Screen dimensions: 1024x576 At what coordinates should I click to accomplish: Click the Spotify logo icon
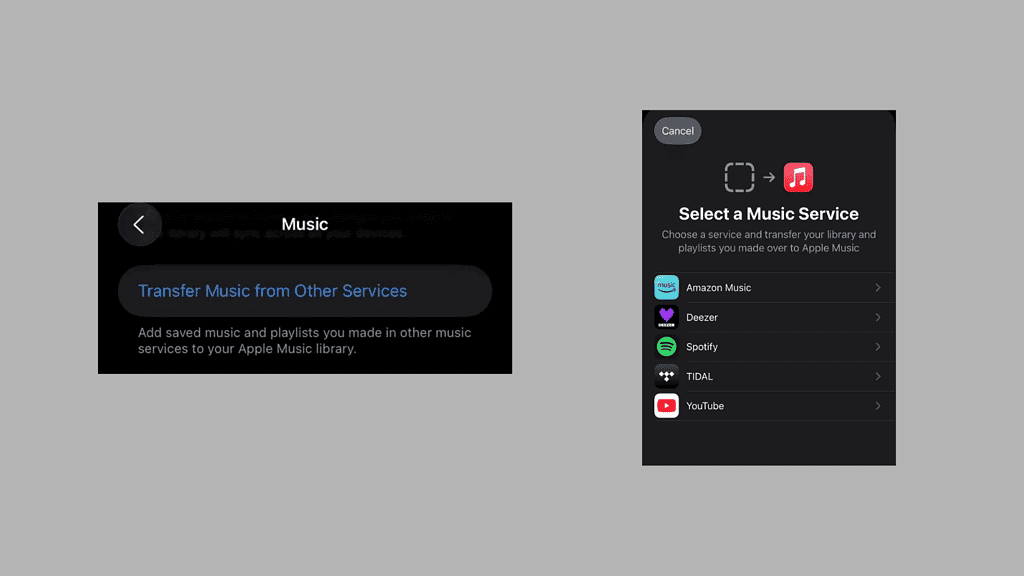666,347
